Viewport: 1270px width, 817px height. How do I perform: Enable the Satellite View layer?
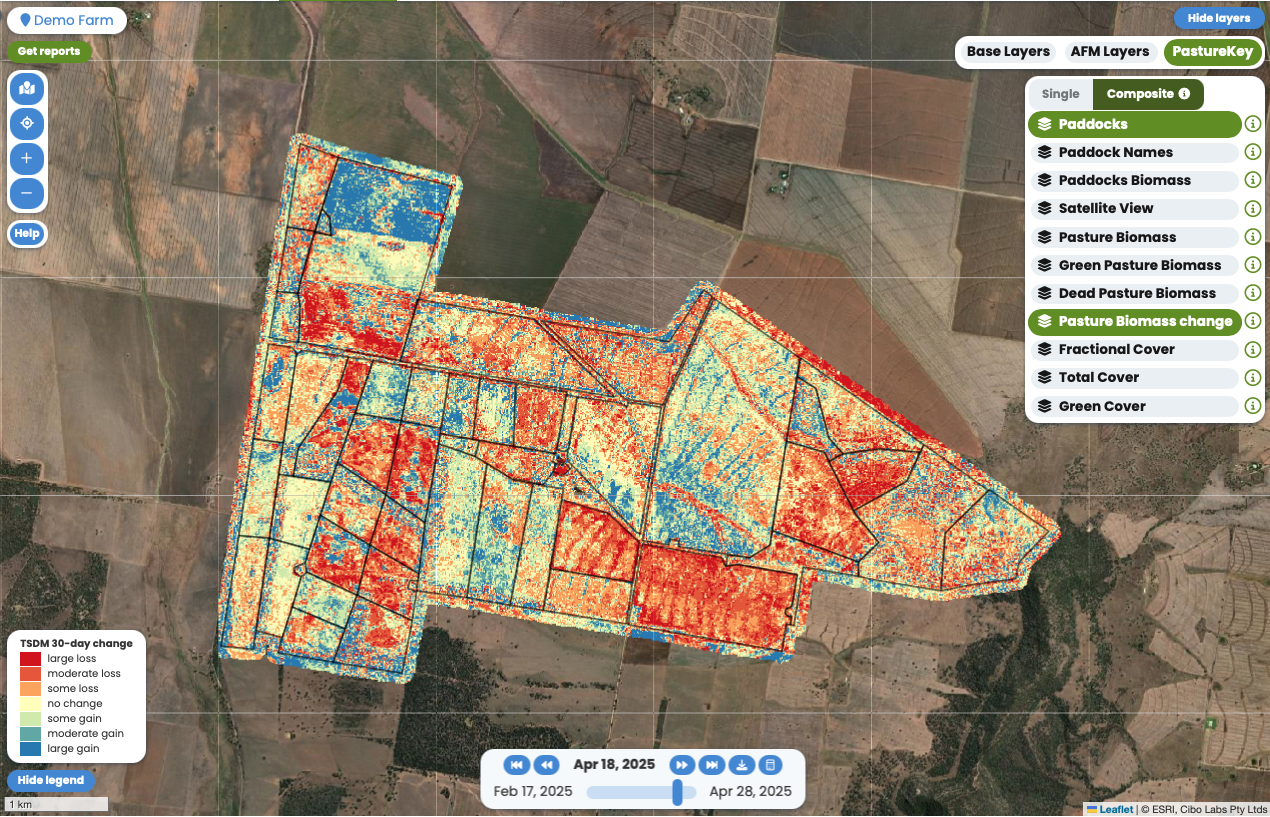[x=1134, y=209]
